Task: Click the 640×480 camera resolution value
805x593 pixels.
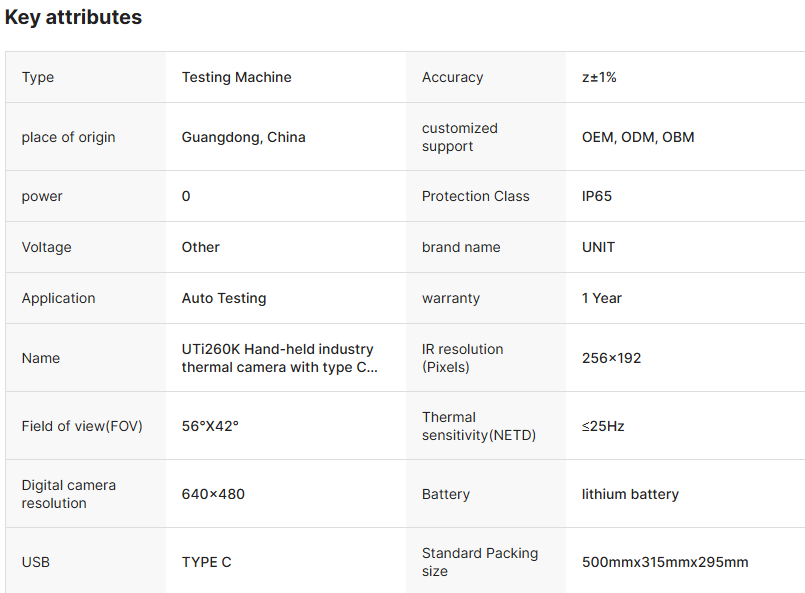Action: pyautogui.click(x=213, y=494)
